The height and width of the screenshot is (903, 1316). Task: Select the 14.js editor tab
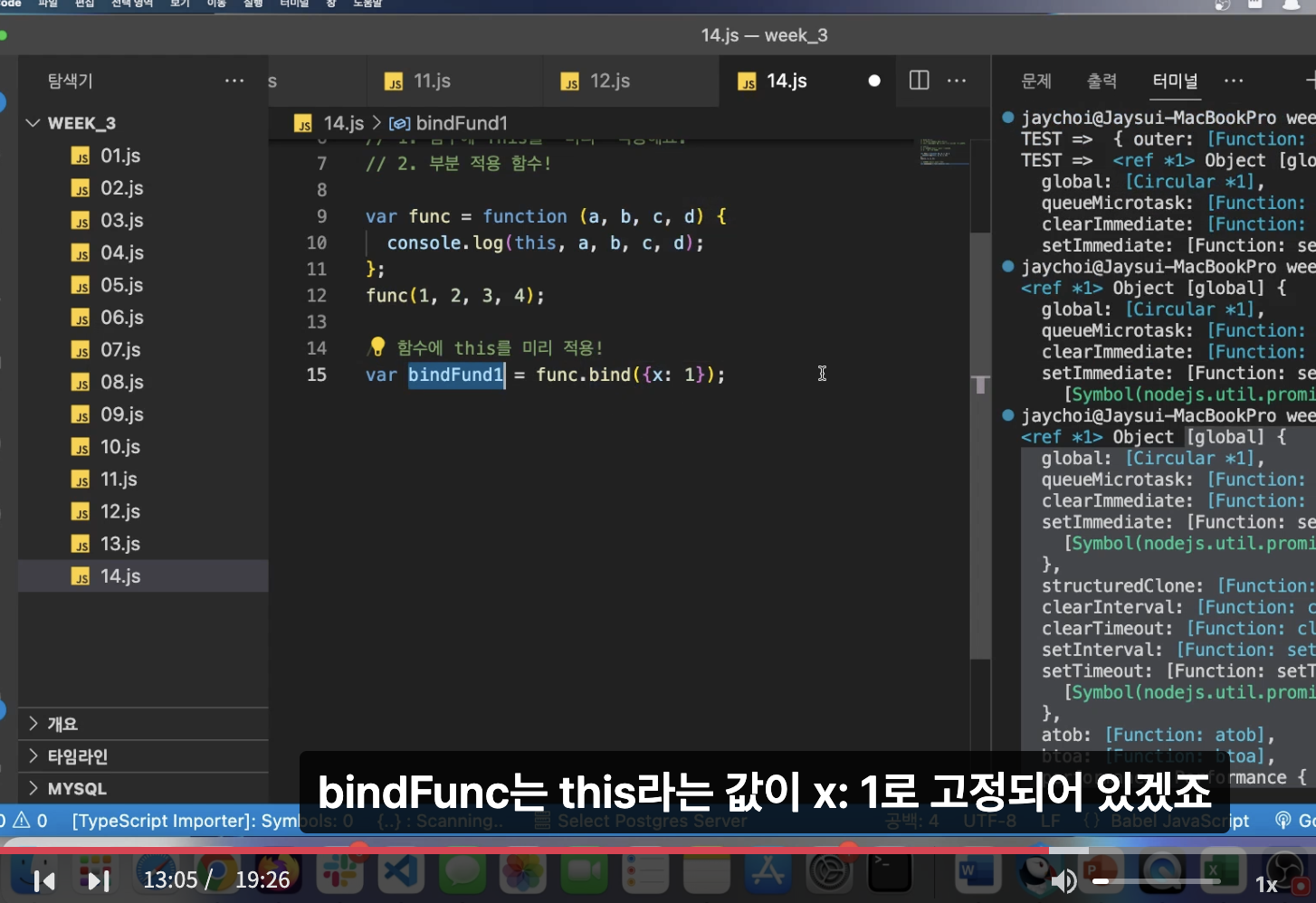click(x=806, y=81)
